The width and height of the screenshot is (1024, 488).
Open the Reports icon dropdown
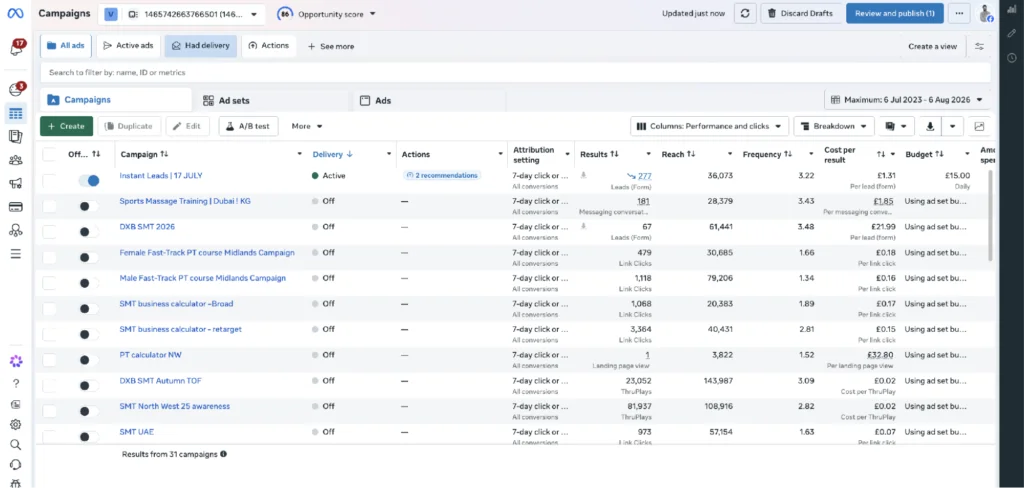[x=896, y=126]
